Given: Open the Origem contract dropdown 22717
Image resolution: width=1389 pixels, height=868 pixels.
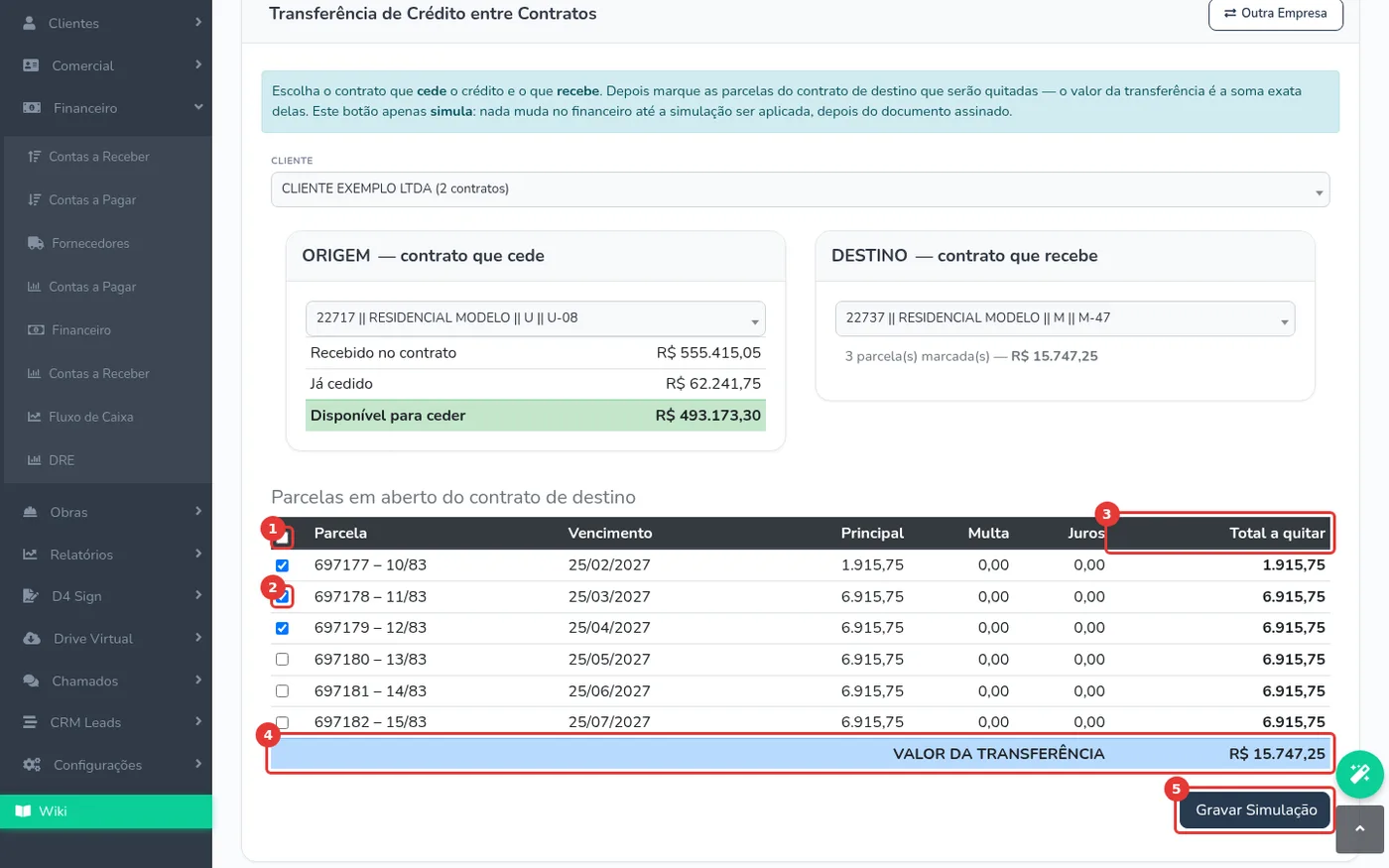Looking at the screenshot, I should 536,318.
